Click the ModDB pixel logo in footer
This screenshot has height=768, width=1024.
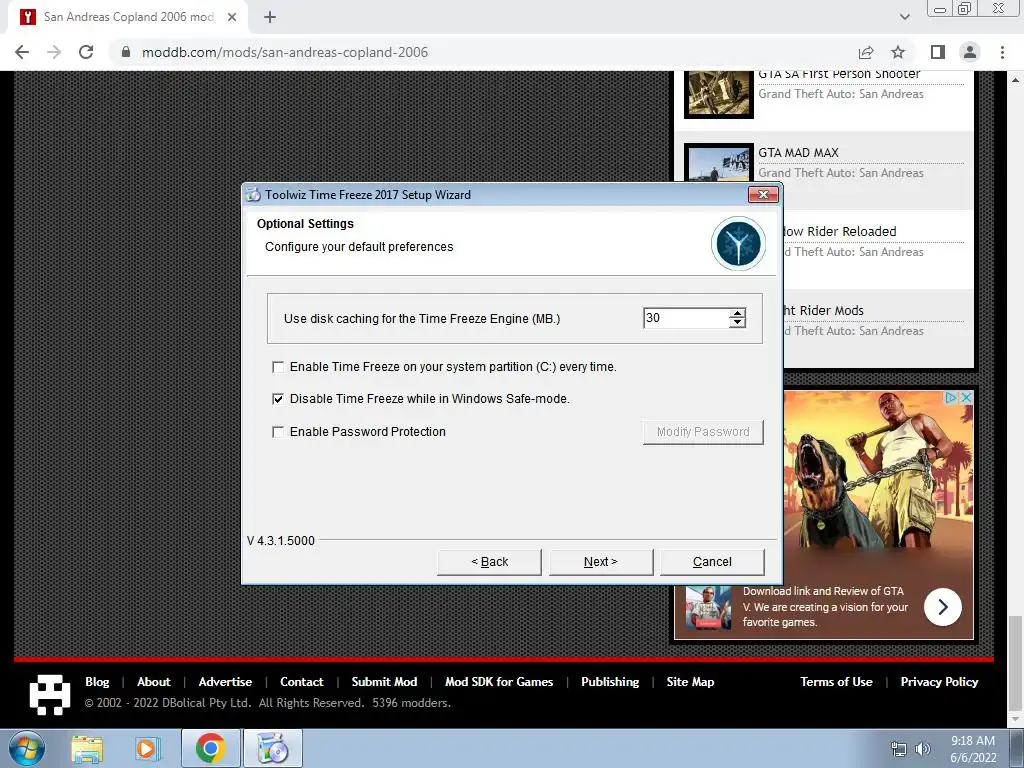tap(50, 694)
